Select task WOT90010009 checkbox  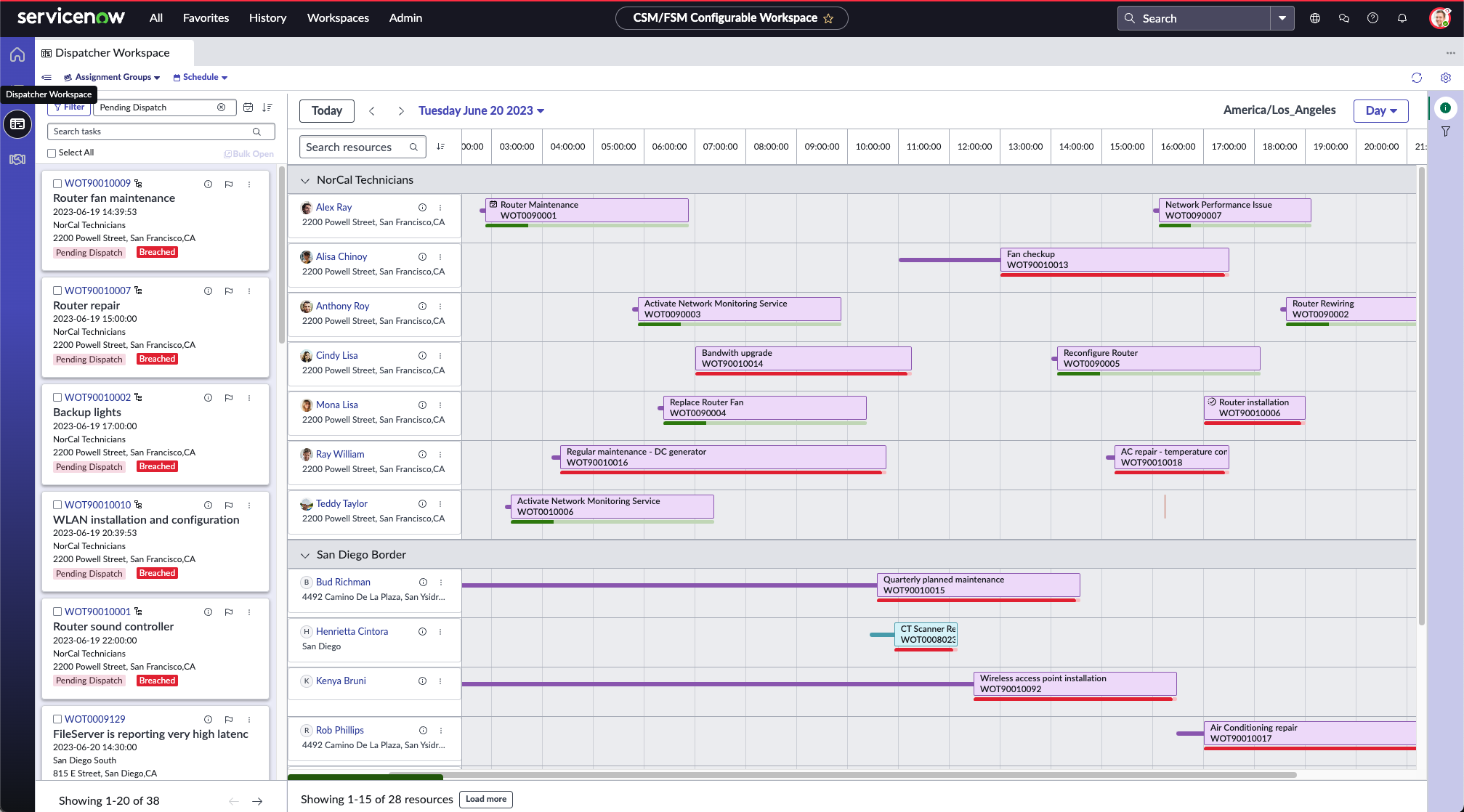pyautogui.click(x=57, y=184)
